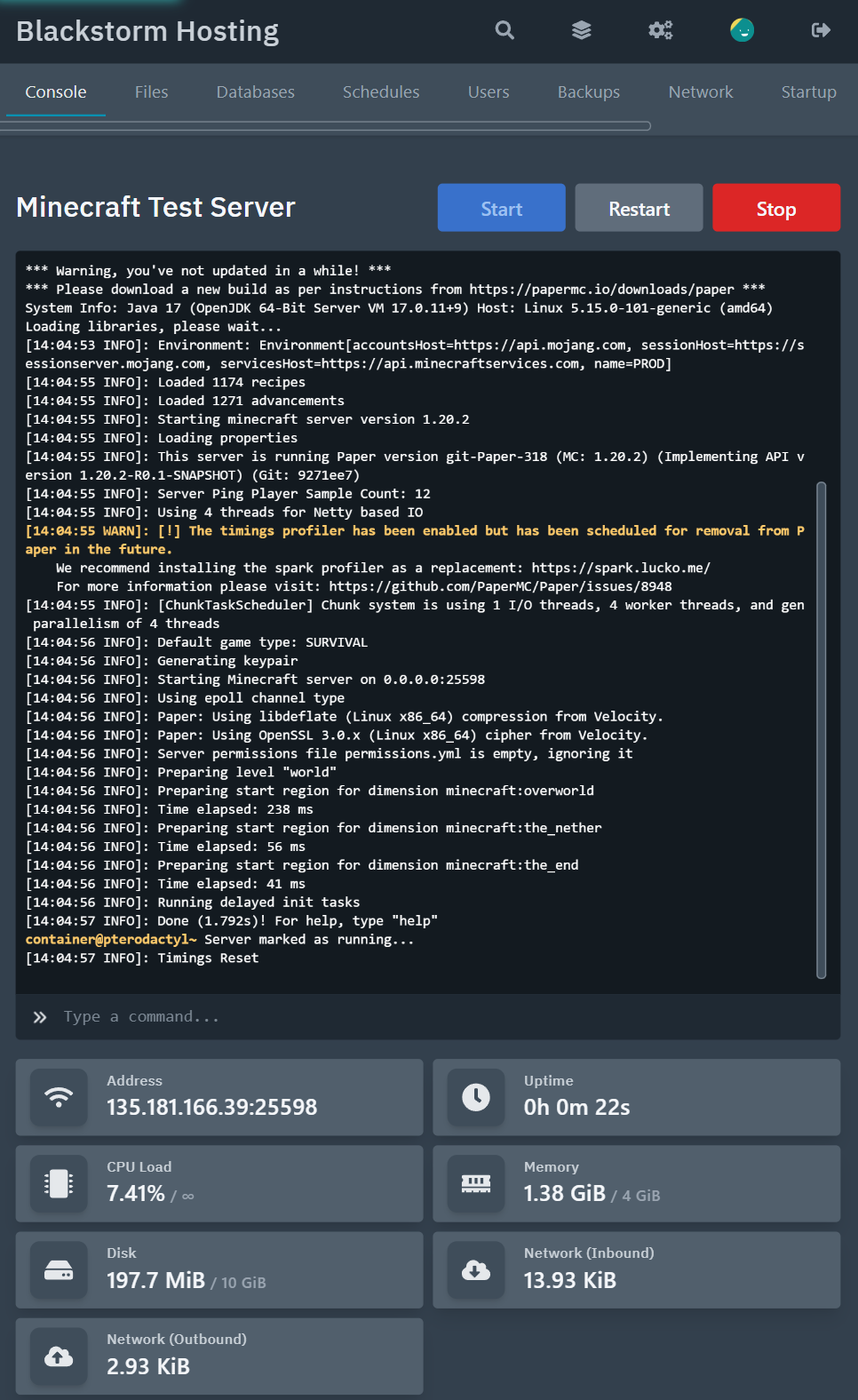Click the blue Start button
Image resolution: width=858 pixels, height=1400 pixels.
(x=502, y=208)
